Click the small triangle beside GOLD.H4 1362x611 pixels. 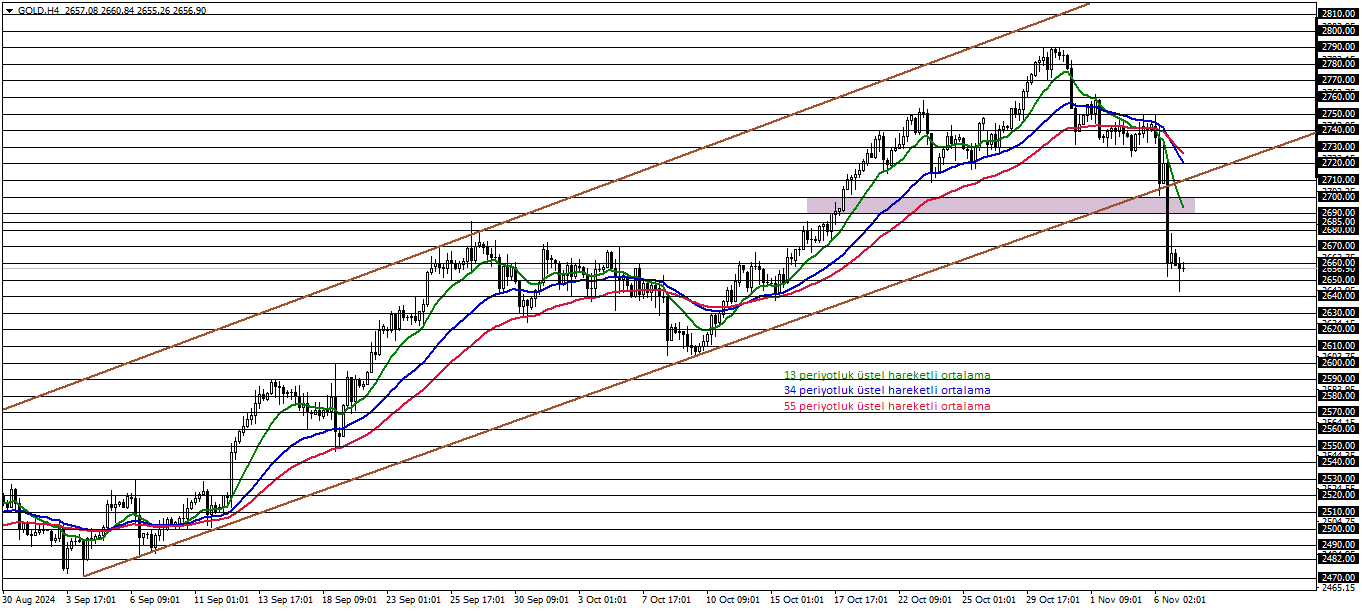[10, 10]
